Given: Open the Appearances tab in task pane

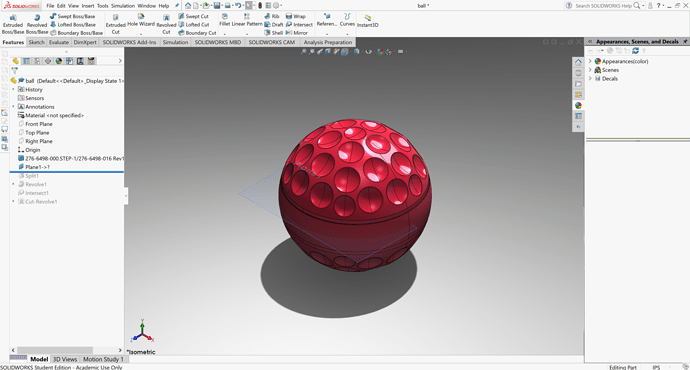Looking at the screenshot, I should pos(578,106).
